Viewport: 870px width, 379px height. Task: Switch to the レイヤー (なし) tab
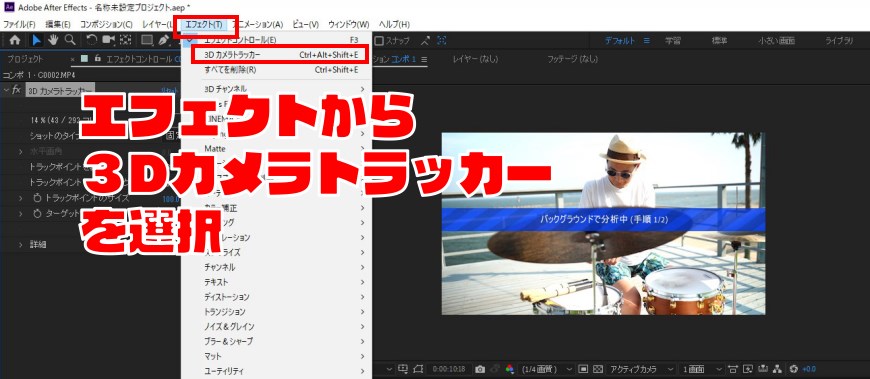[x=475, y=59]
